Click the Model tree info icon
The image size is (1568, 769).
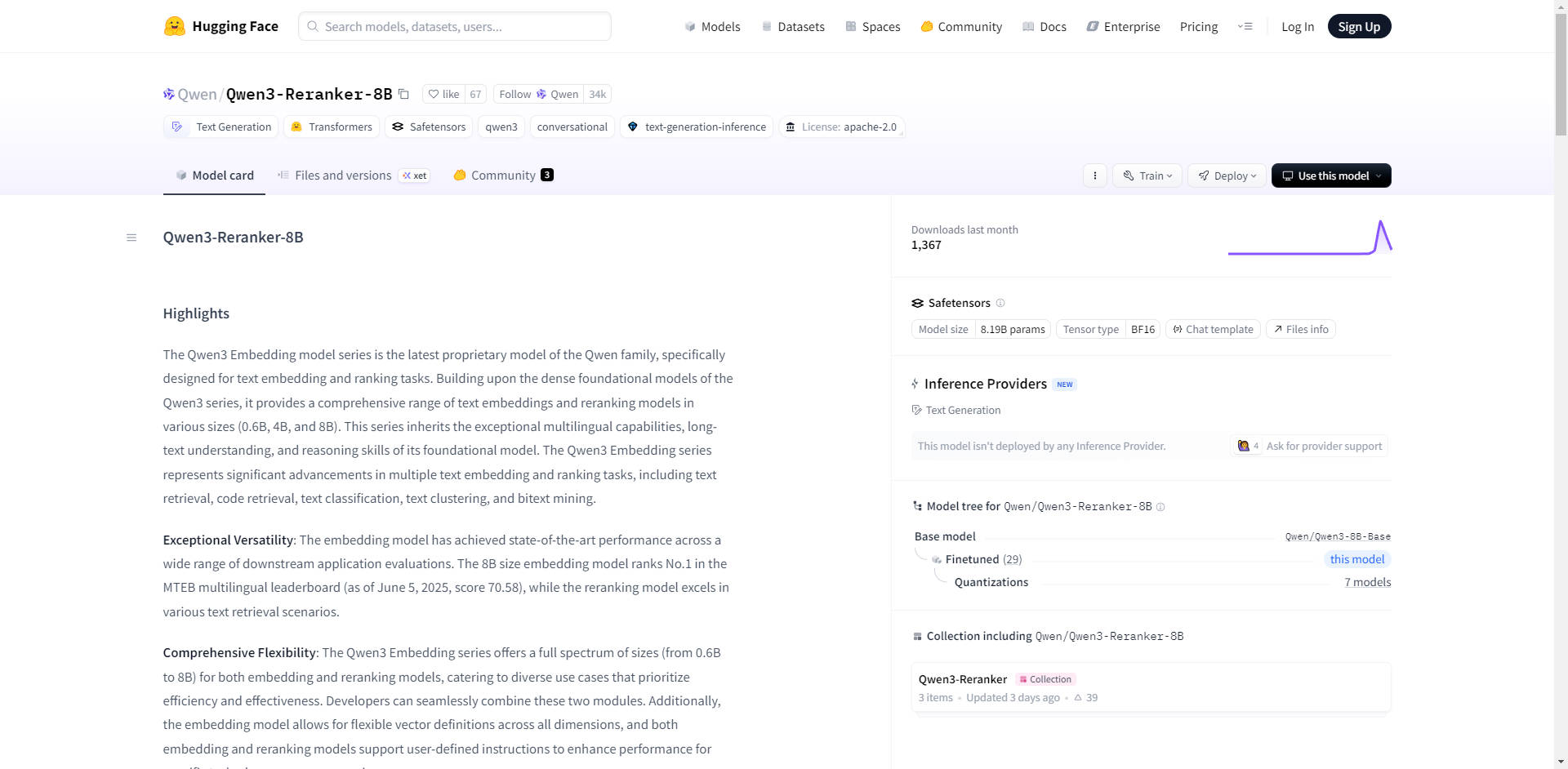tap(1160, 507)
